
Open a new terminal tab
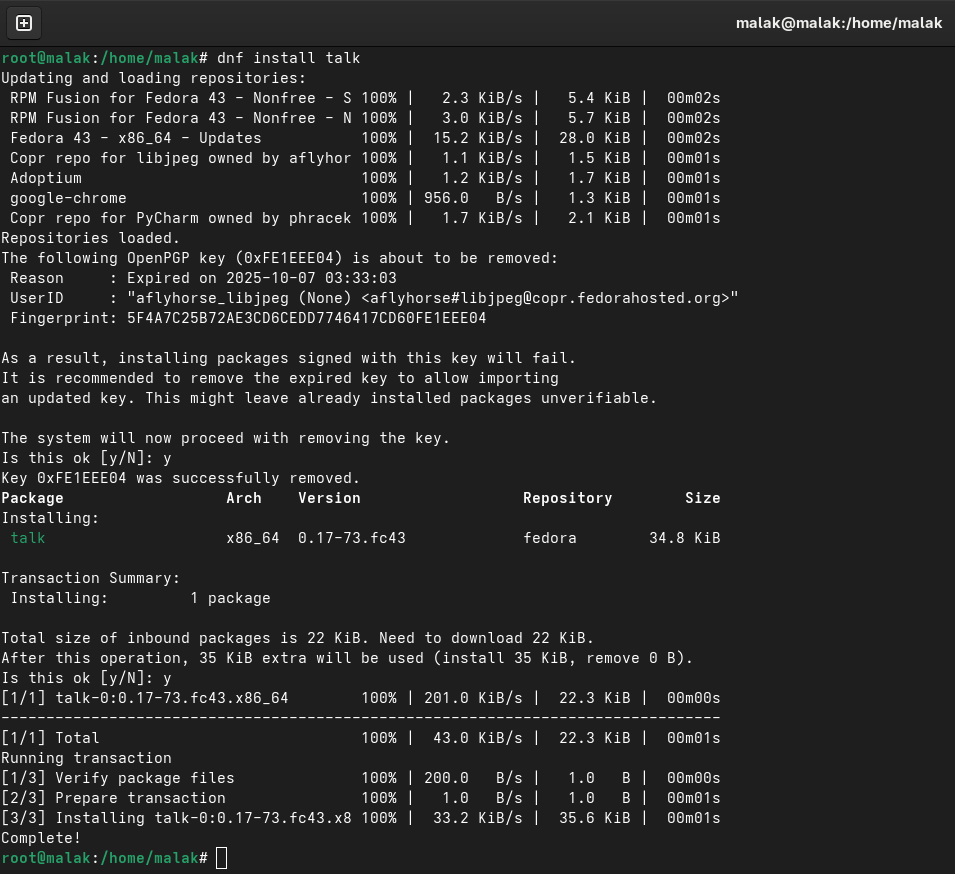(24, 23)
